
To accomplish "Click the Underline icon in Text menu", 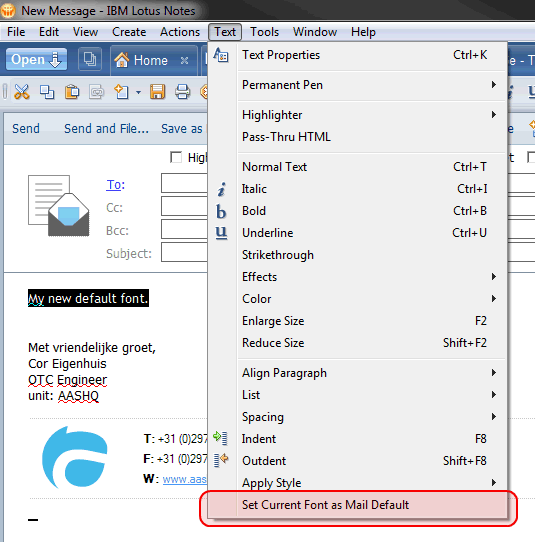I will tap(221, 233).
